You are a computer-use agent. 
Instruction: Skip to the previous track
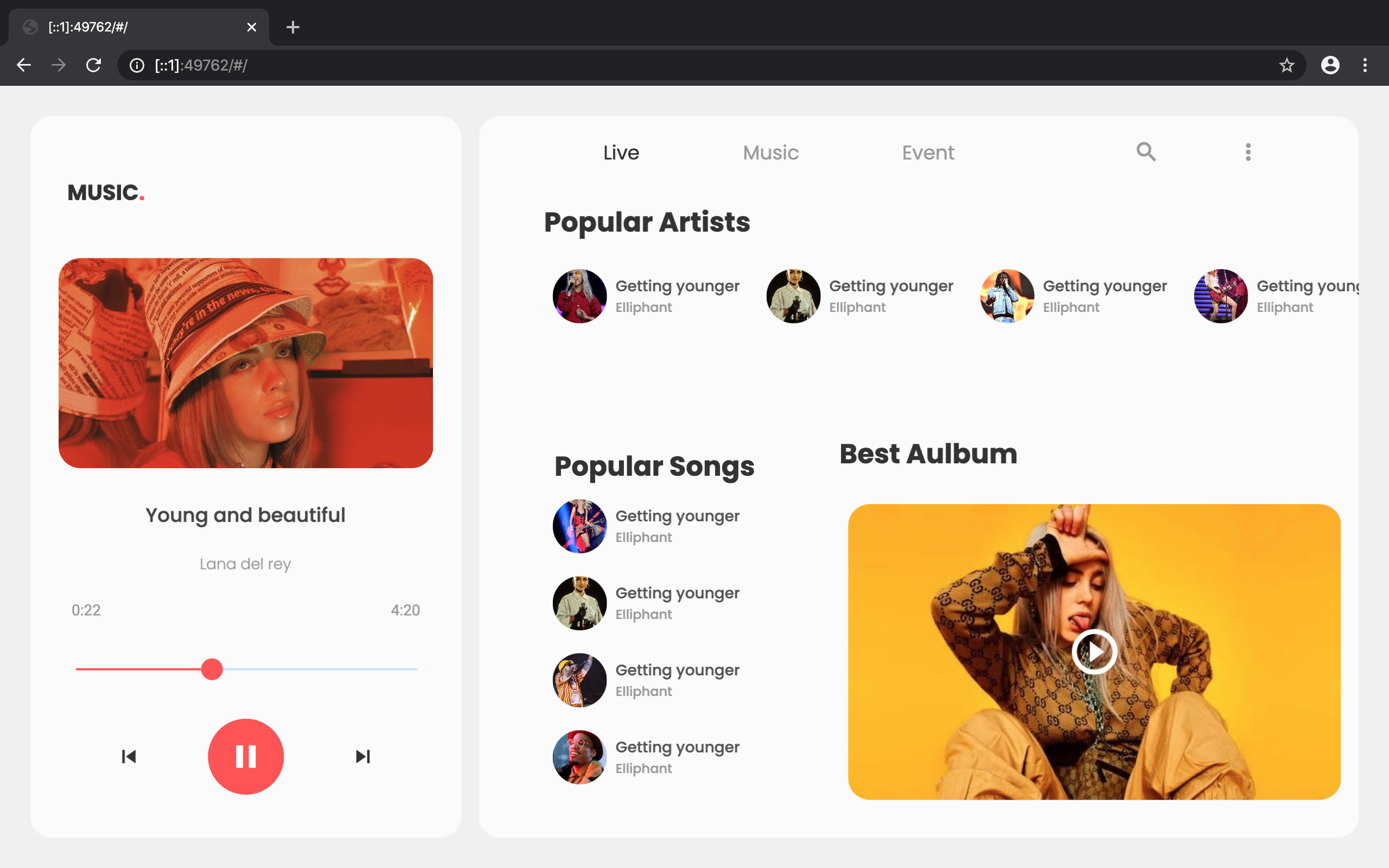click(x=129, y=756)
